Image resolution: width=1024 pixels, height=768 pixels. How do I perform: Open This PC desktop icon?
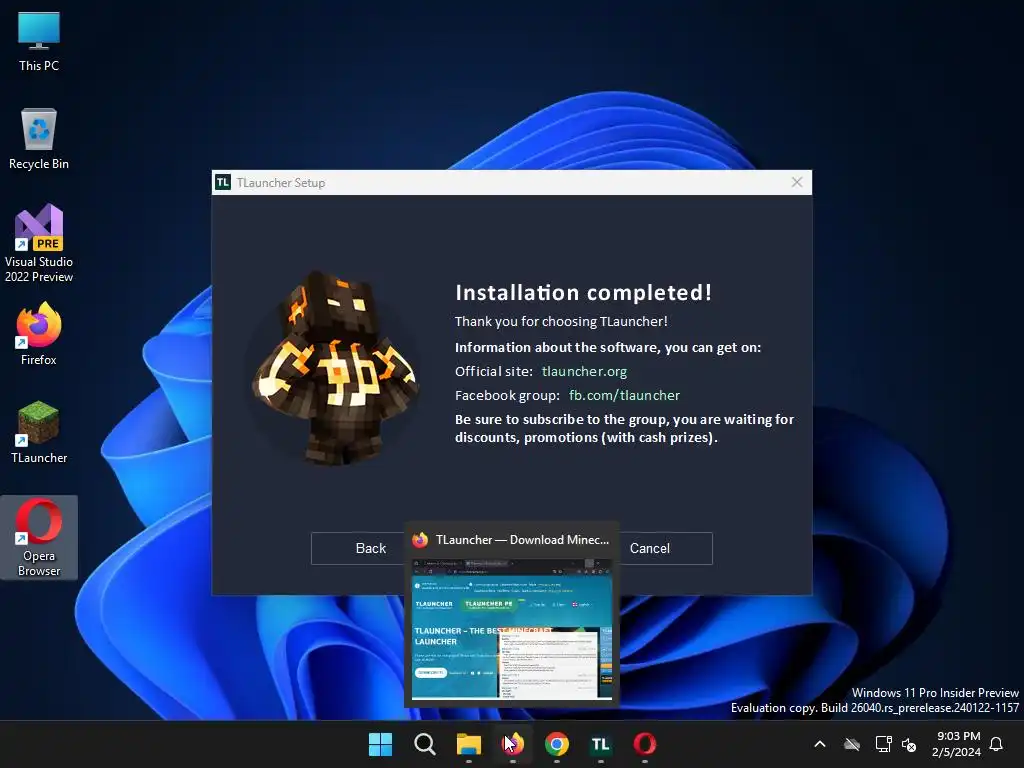pyautogui.click(x=39, y=40)
